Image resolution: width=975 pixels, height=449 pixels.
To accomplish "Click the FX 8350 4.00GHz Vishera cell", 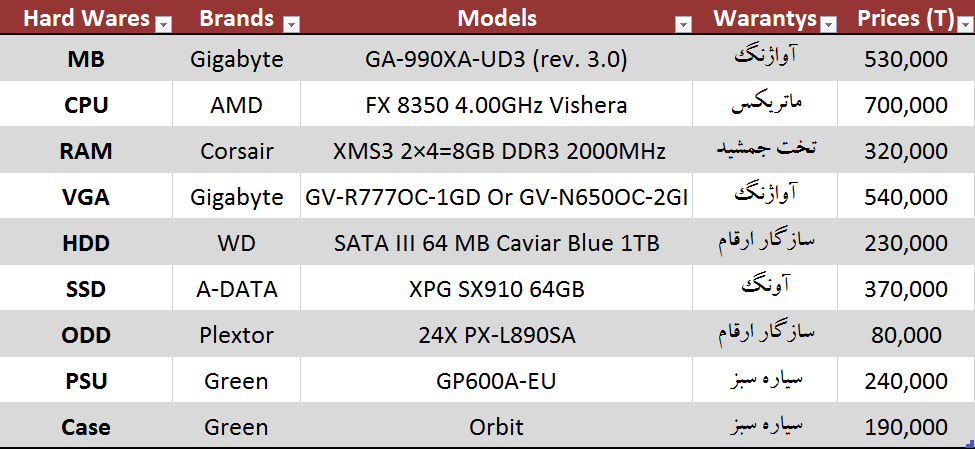I will pyautogui.click(x=496, y=105).
